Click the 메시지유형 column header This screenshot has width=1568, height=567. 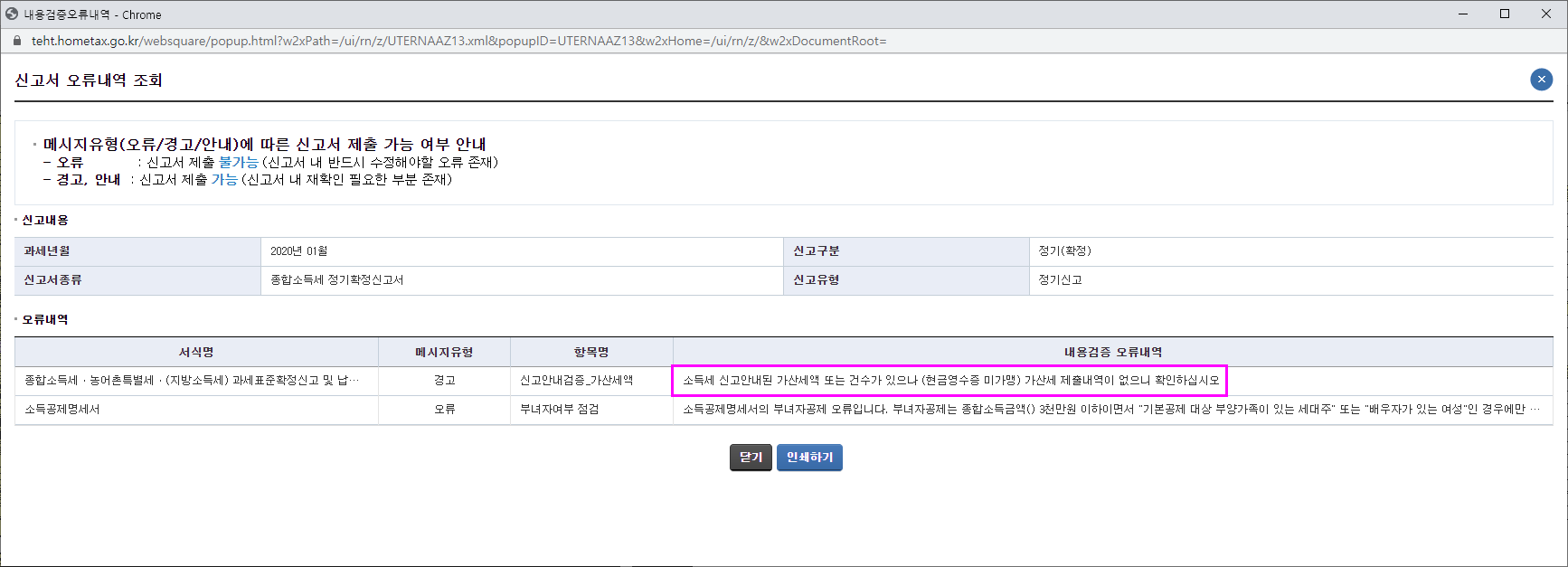pos(444,352)
